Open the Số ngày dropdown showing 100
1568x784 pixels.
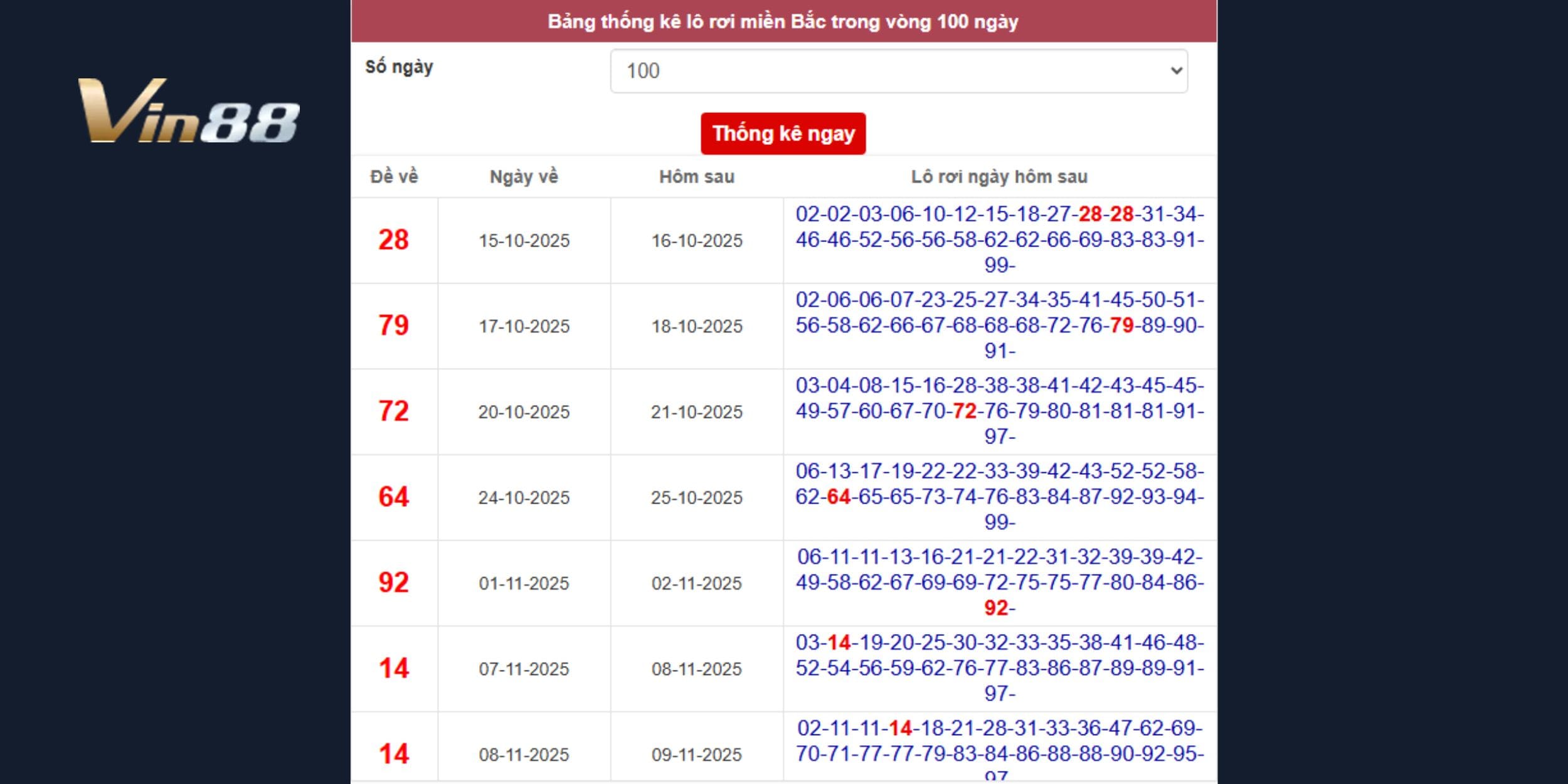coord(898,71)
